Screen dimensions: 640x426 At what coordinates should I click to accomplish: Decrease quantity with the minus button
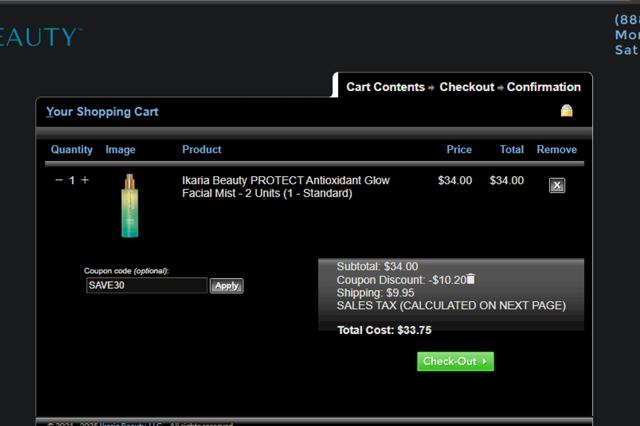pos(59,180)
